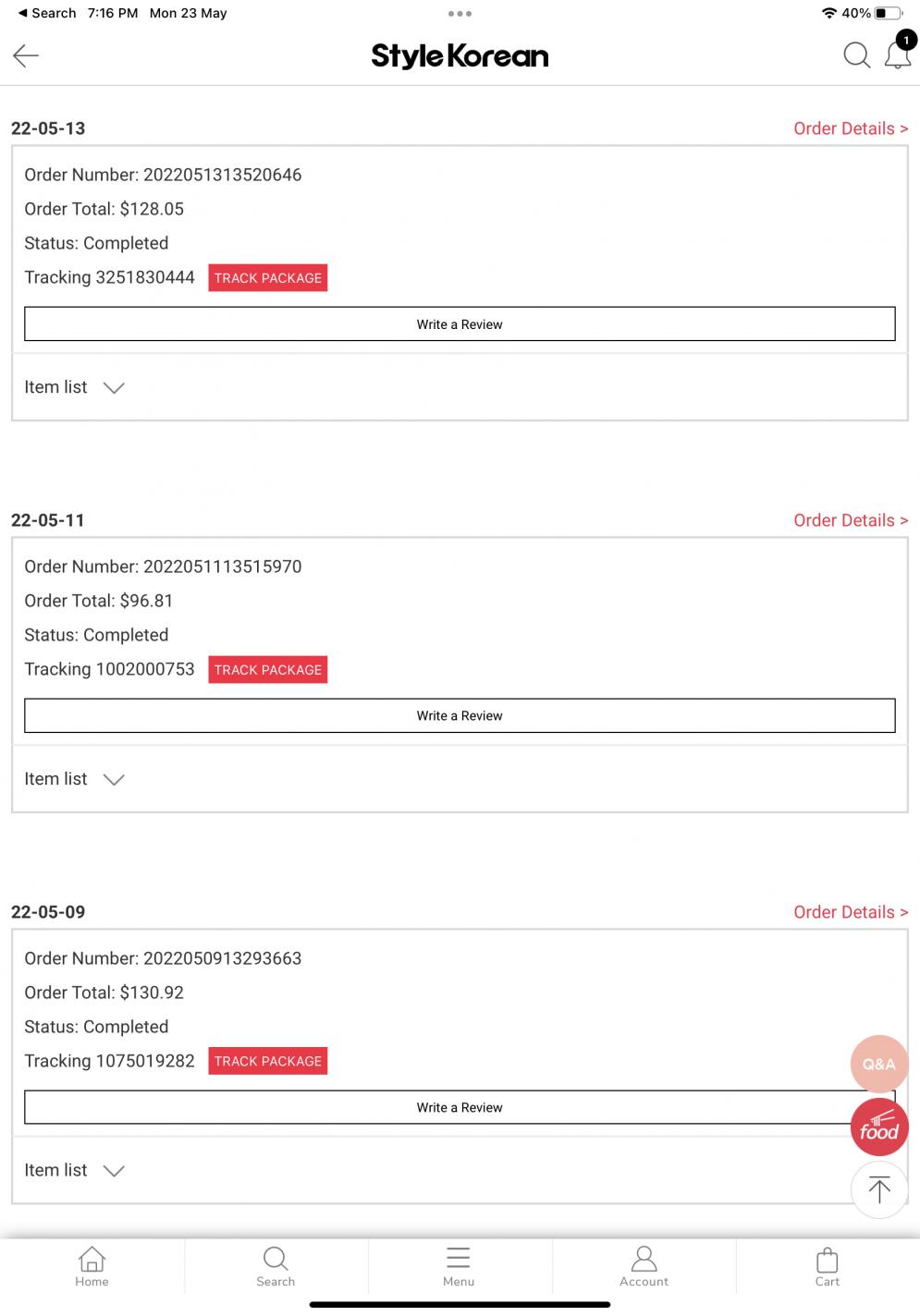Open the red food floating icon
The image size is (920, 1316).
click(x=878, y=1127)
